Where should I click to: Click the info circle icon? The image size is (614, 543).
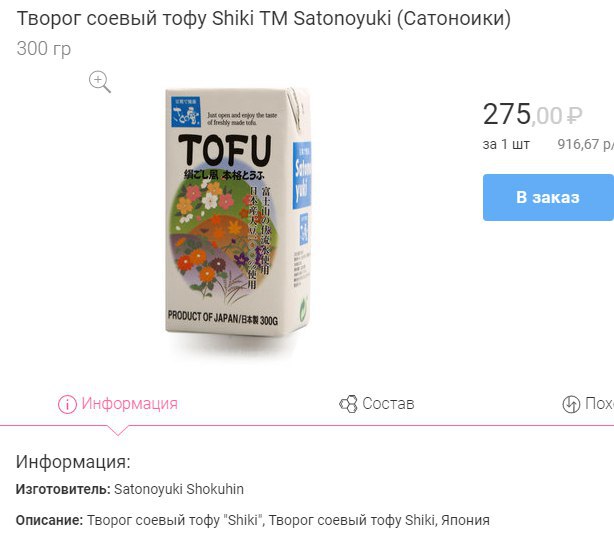67,404
